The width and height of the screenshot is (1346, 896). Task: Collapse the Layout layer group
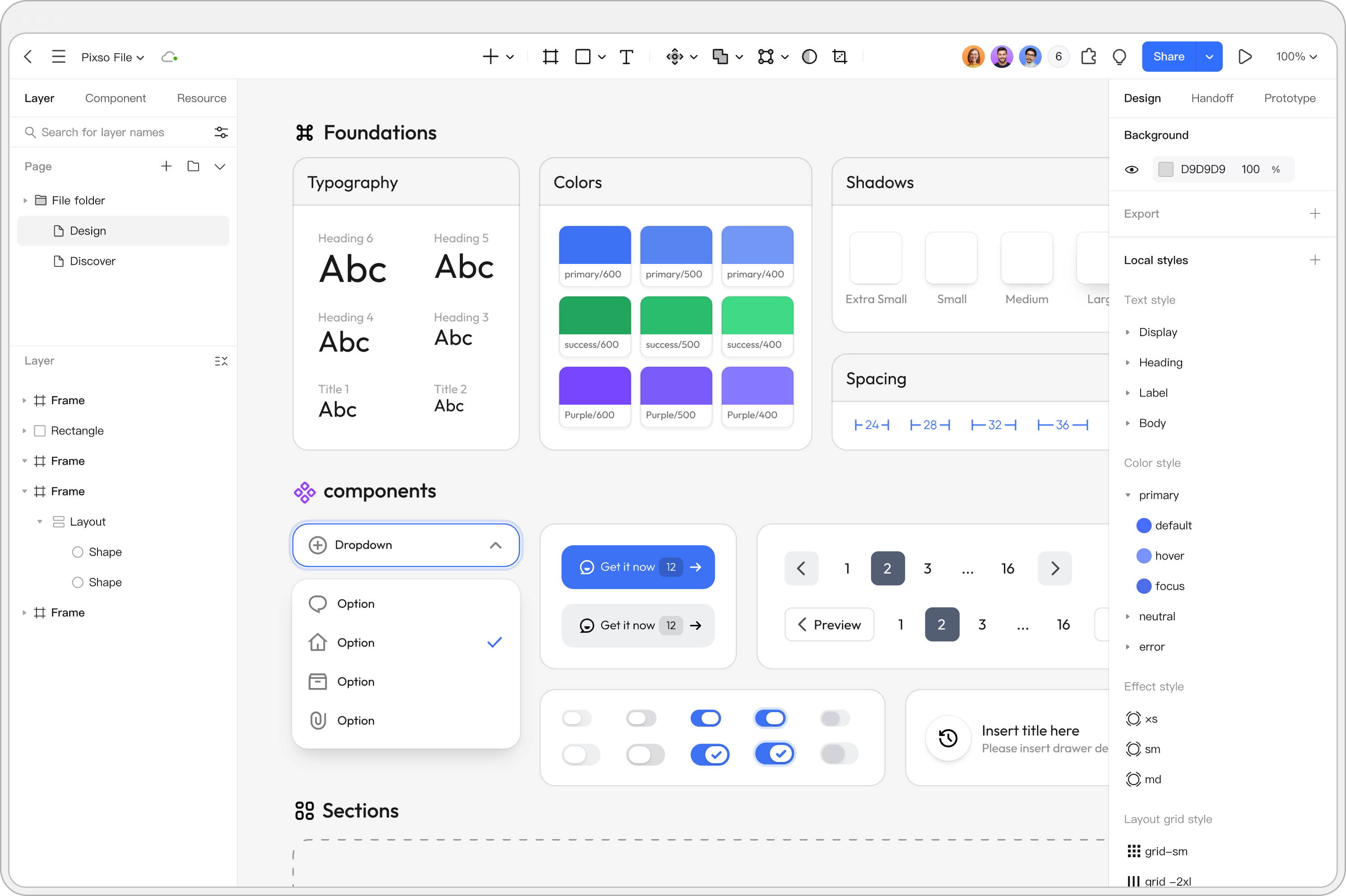pyautogui.click(x=39, y=522)
